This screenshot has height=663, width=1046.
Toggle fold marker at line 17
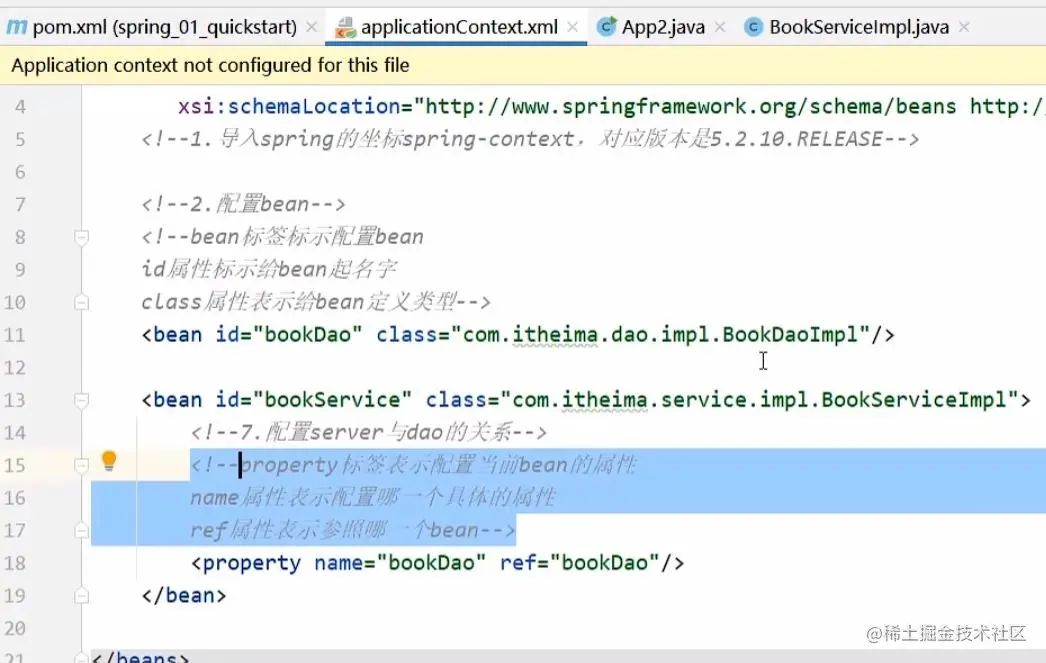click(x=81, y=530)
